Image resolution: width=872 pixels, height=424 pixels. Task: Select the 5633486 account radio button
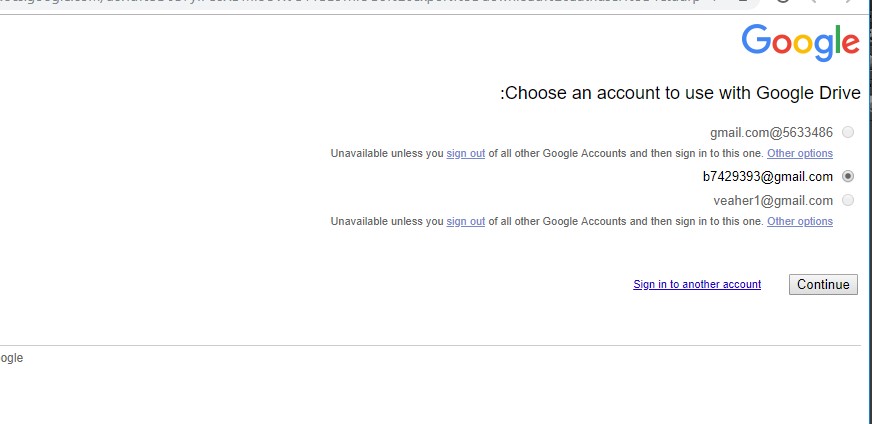coord(848,132)
